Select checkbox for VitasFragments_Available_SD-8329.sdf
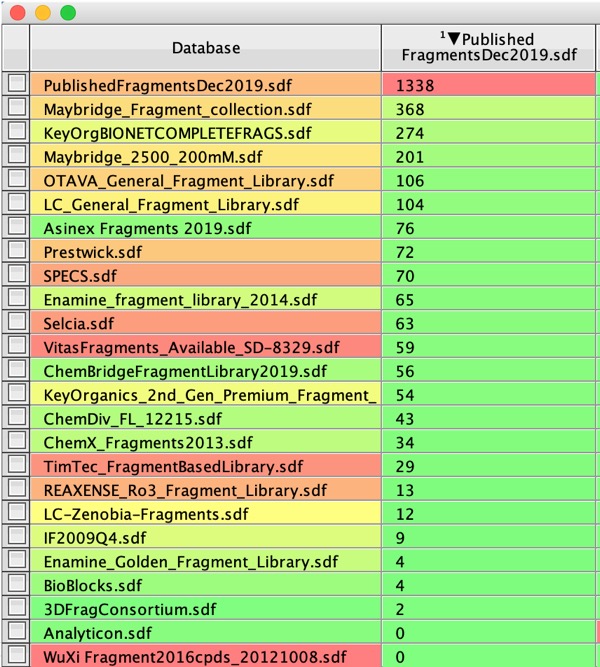The image size is (600, 667). (17, 345)
